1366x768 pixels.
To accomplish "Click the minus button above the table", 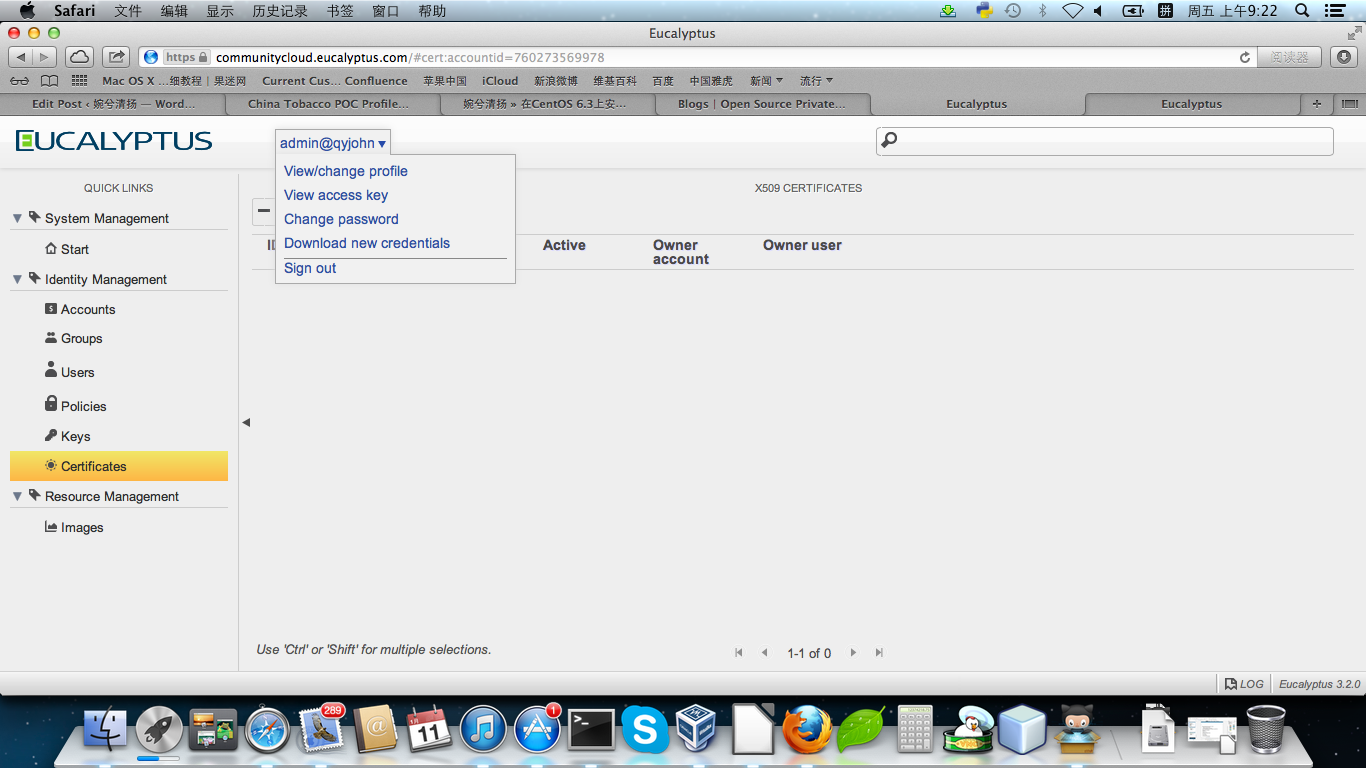I will click(x=263, y=210).
